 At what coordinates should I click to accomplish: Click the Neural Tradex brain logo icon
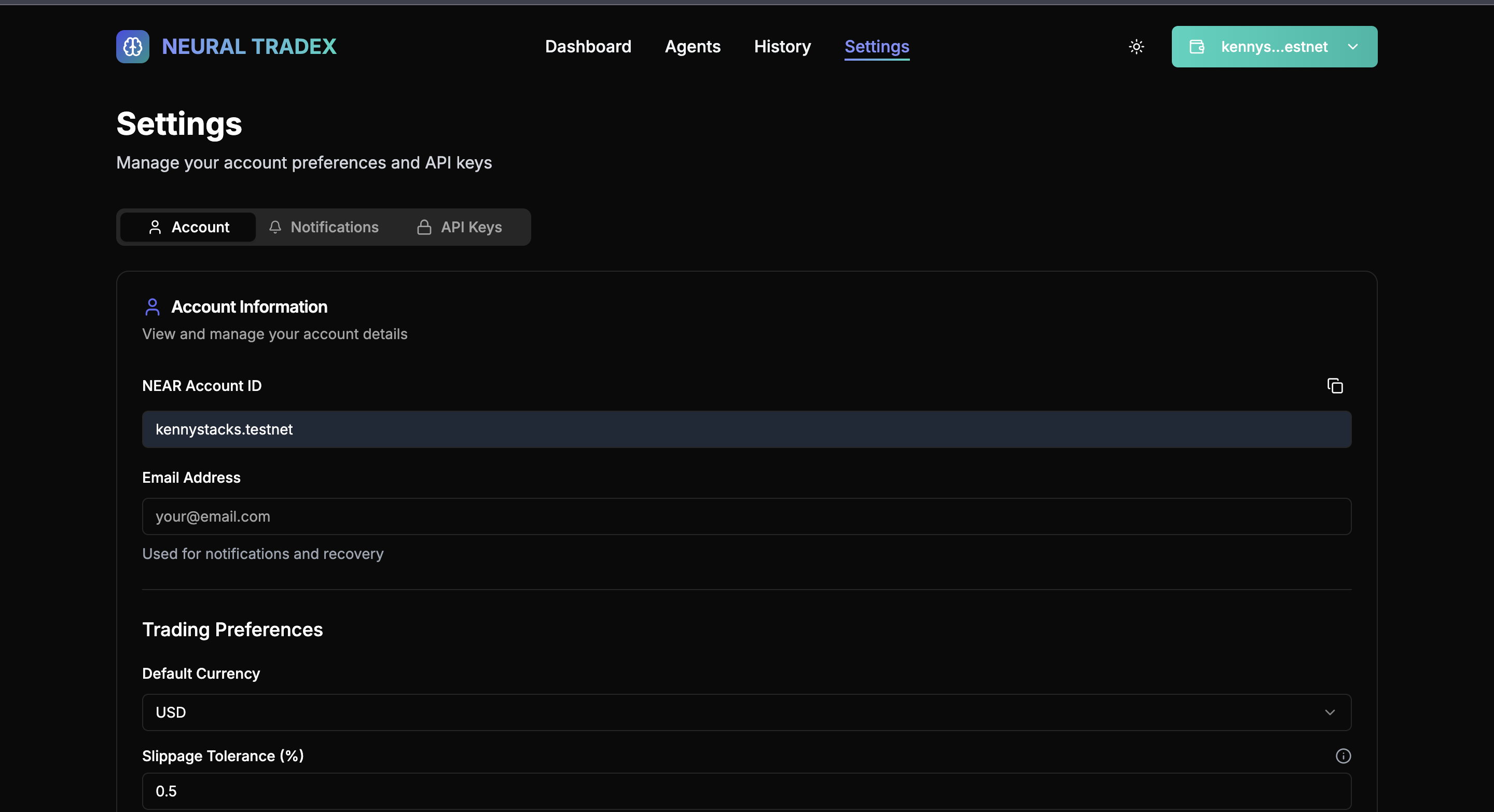[x=132, y=46]
